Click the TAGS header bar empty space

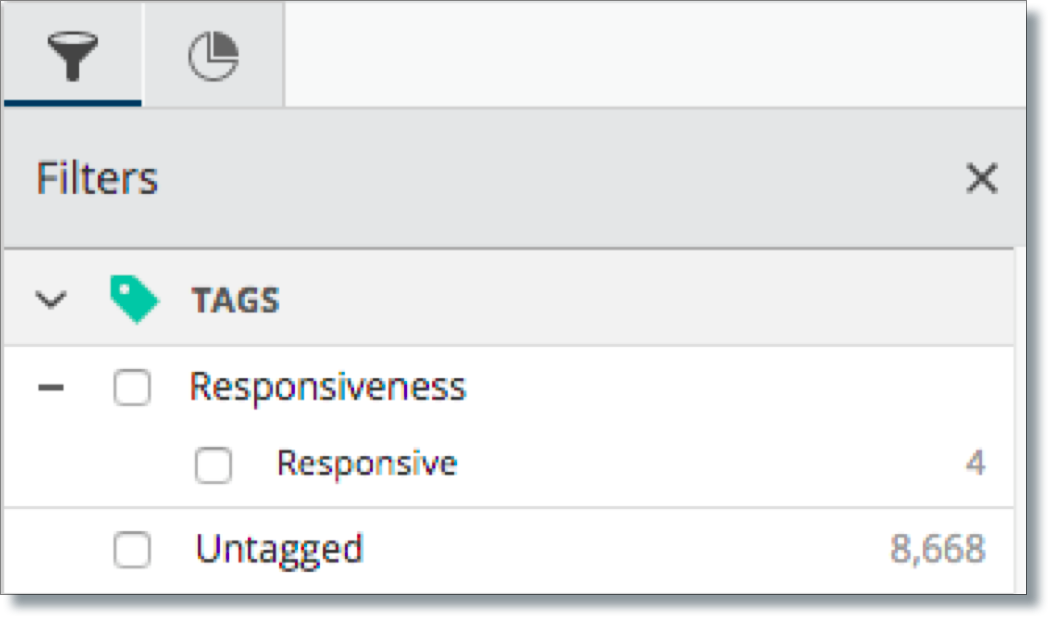click(642, 299)
